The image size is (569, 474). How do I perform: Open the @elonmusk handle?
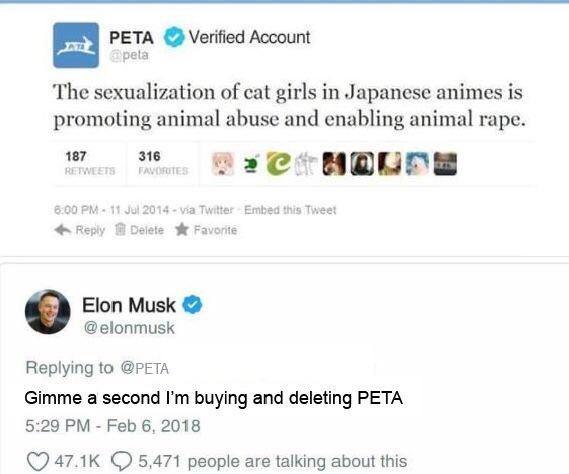point(129,328)
